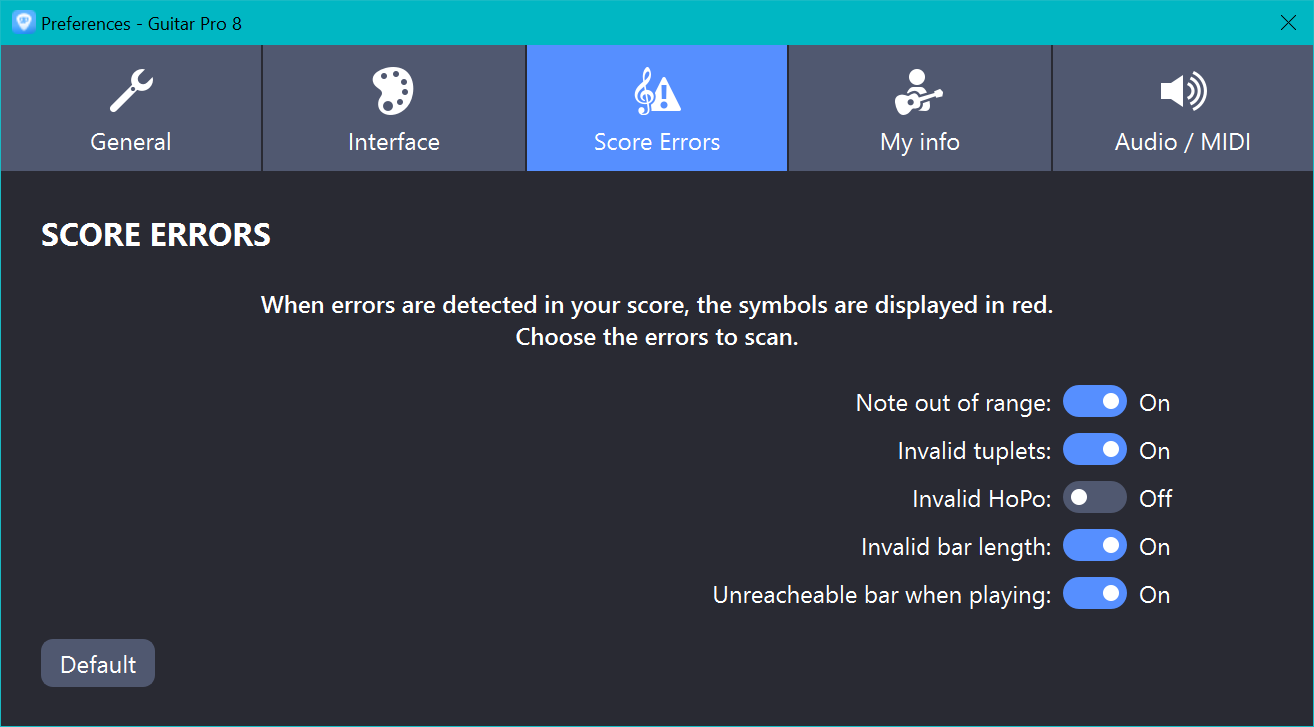This screenshot has height=727, width=1314.
Task: Click the Guitar Pro app icon in title bar
Action: [23, 22]
